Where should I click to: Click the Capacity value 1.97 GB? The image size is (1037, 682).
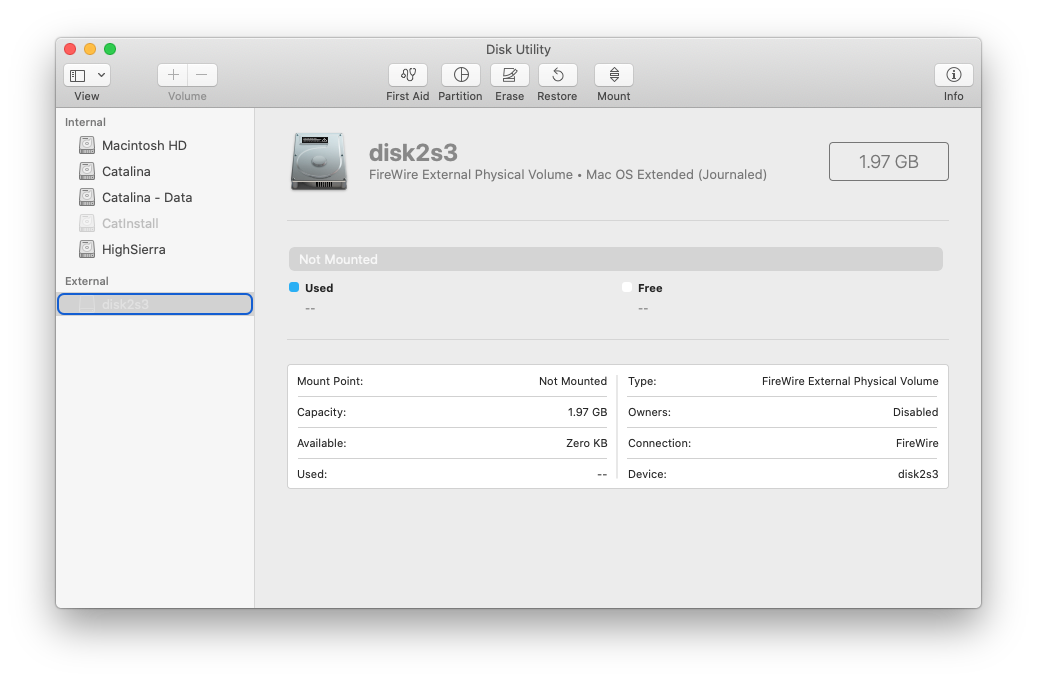(587, 412)
